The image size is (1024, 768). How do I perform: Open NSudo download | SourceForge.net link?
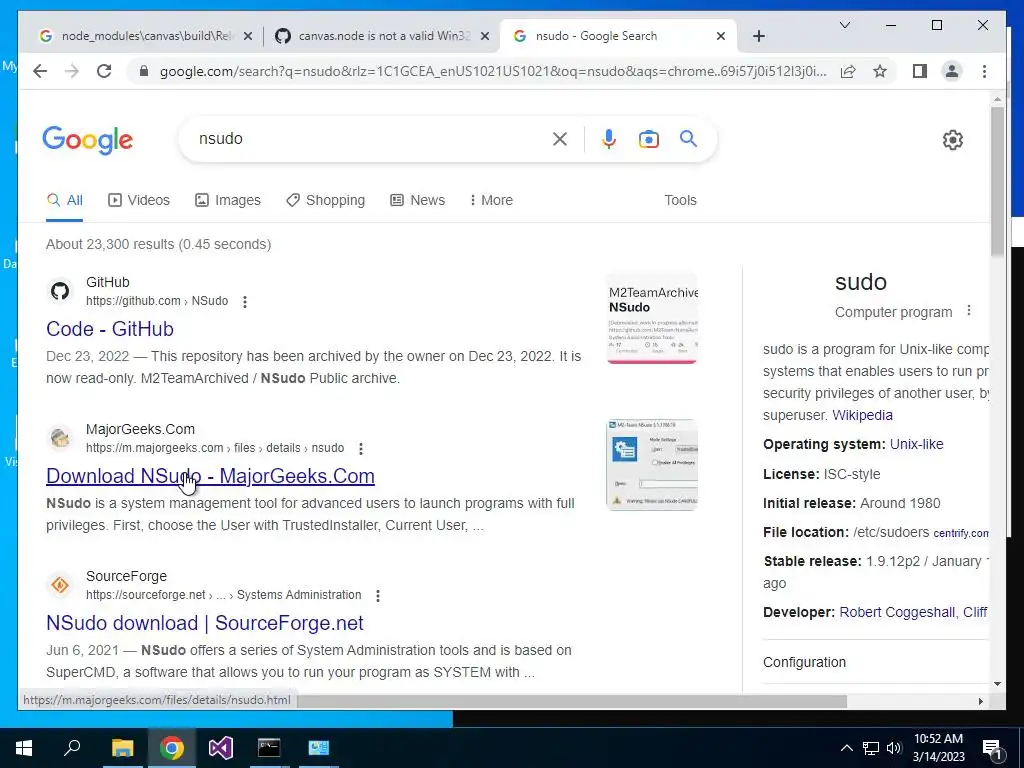(x=204, y=623)
